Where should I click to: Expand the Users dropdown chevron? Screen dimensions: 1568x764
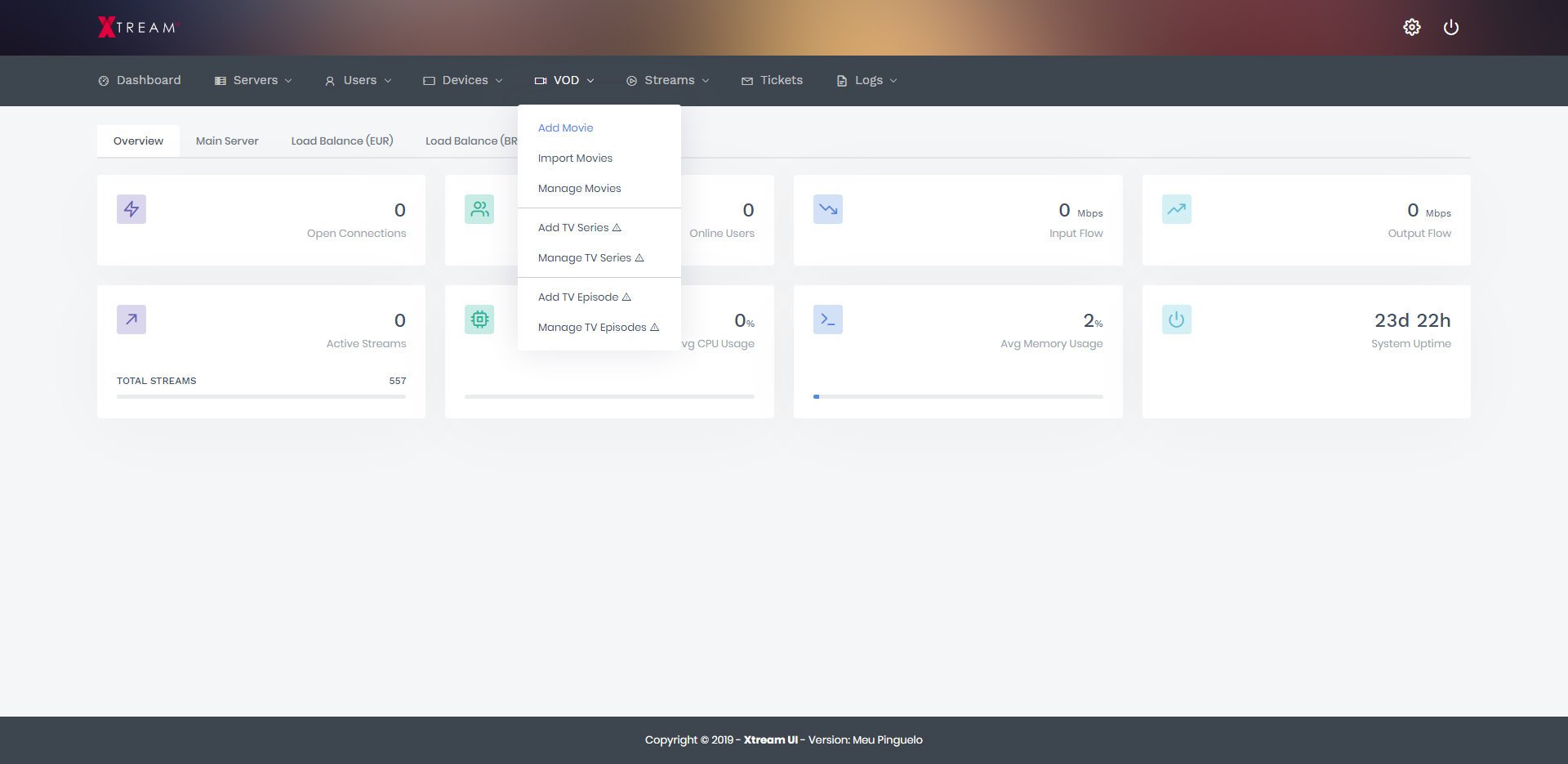point(388,81)
